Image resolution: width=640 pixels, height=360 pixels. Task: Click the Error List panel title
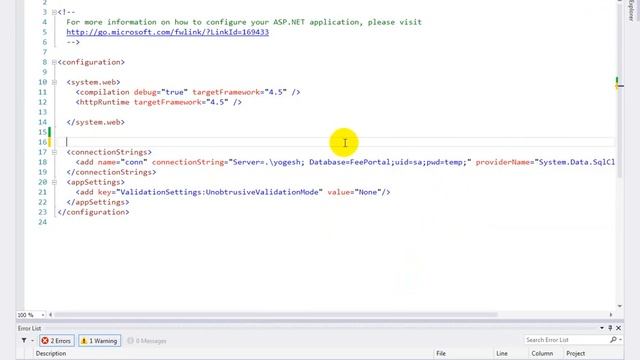coord(29,329)
